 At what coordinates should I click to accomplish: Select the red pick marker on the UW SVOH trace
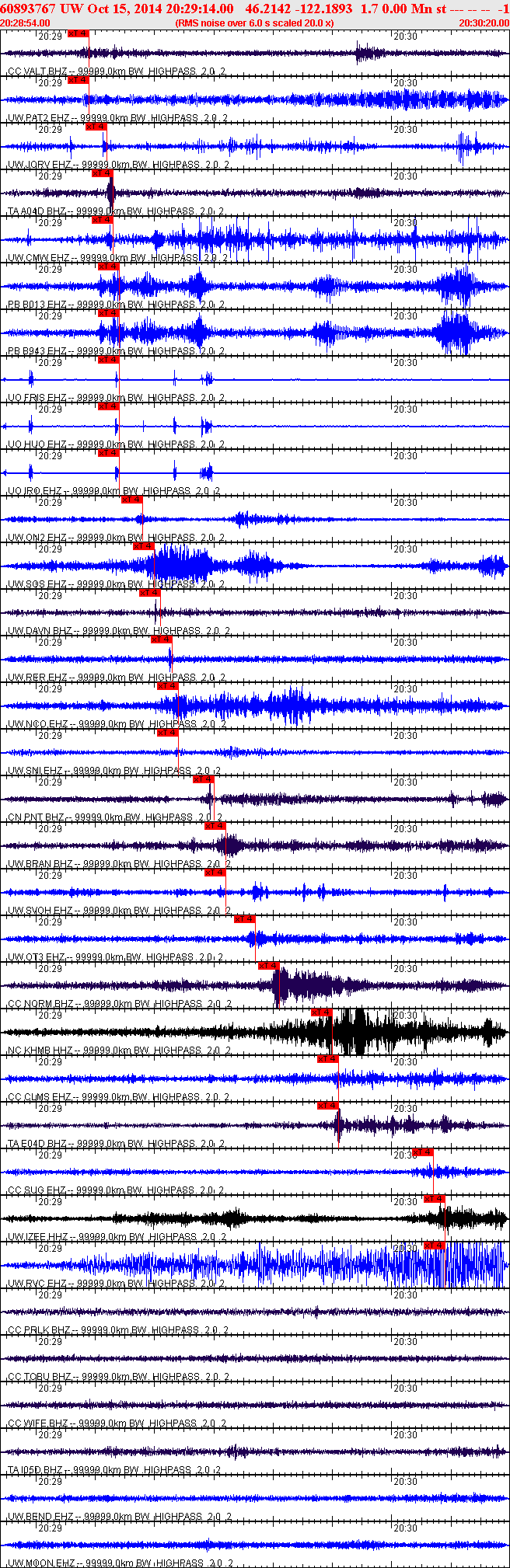click(215, 873)
